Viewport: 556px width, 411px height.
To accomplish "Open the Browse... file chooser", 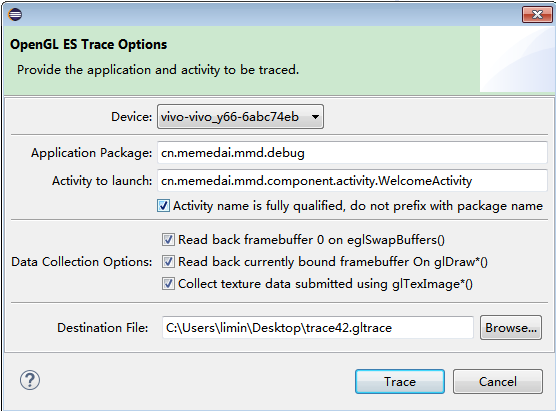I will tap(511, 327).
